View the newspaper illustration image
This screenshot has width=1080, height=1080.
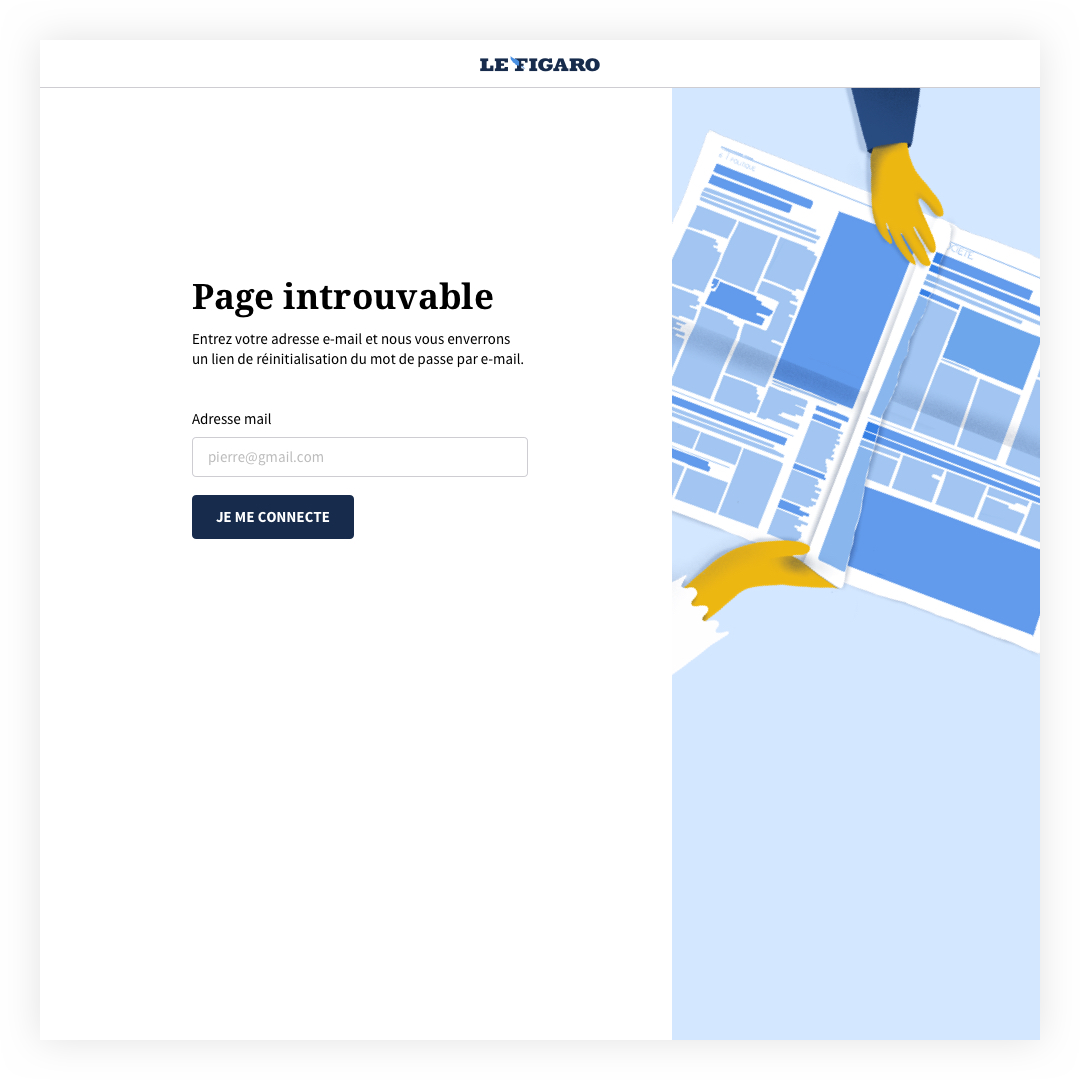coord(855,563)
